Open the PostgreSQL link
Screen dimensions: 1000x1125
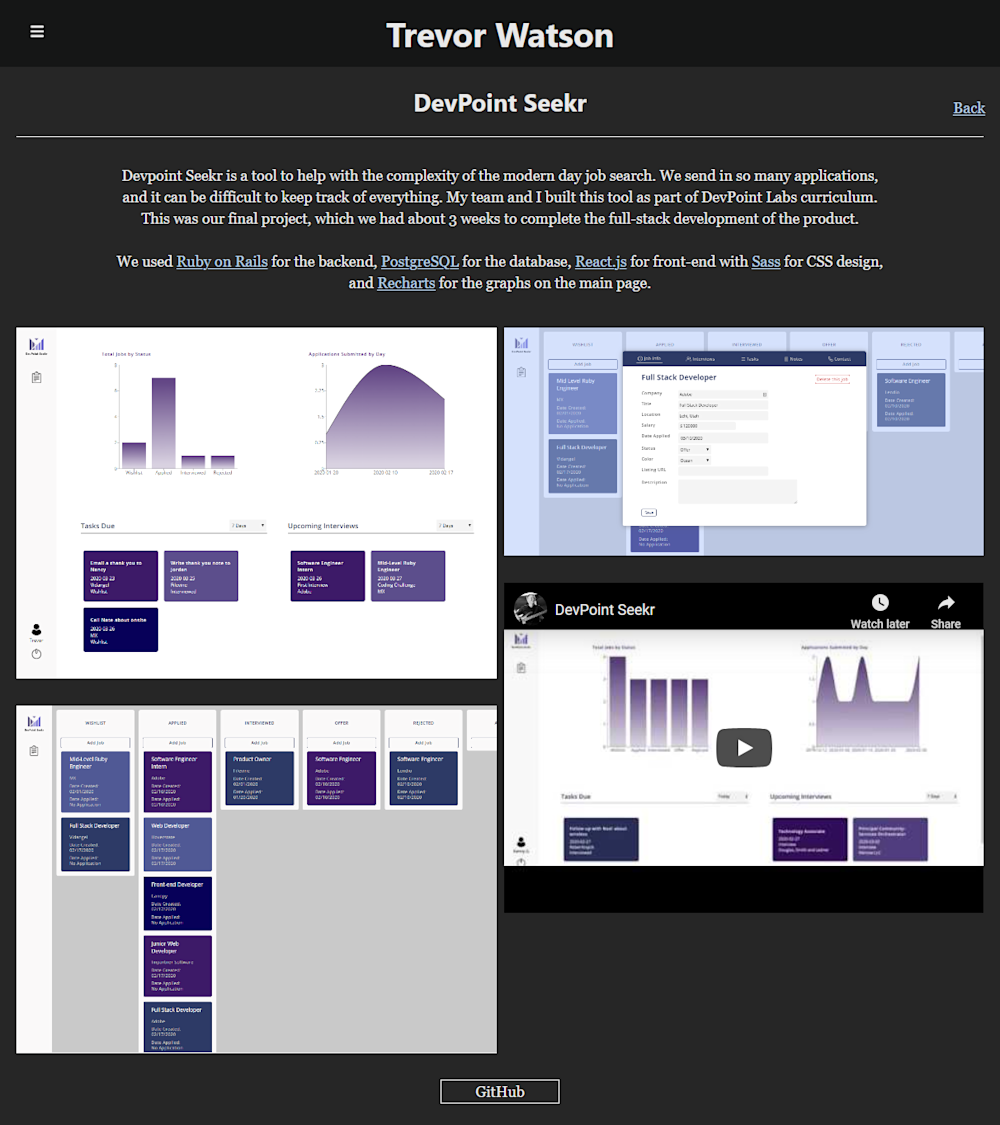click(420, 262)
